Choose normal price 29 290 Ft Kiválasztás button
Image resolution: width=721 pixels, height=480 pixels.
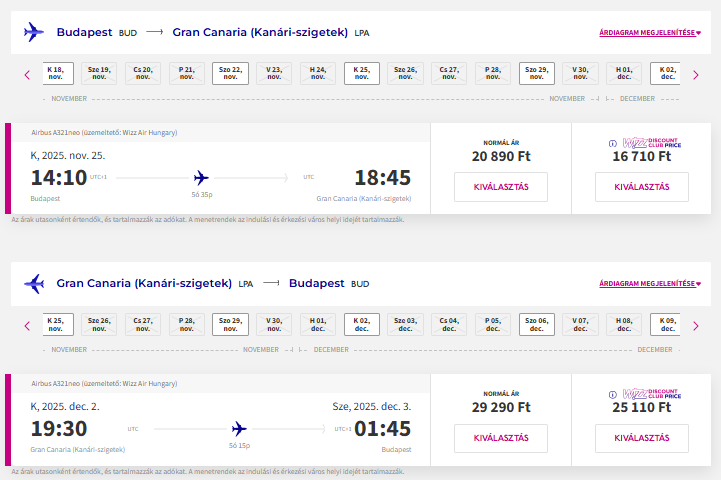[x=501, y=438]
